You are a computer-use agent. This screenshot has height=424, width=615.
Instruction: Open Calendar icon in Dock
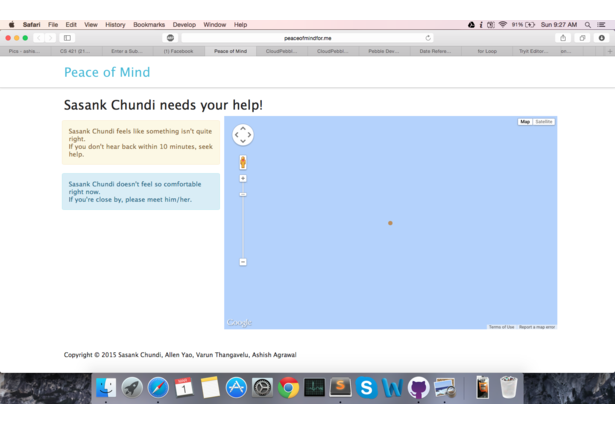point(184,388)
